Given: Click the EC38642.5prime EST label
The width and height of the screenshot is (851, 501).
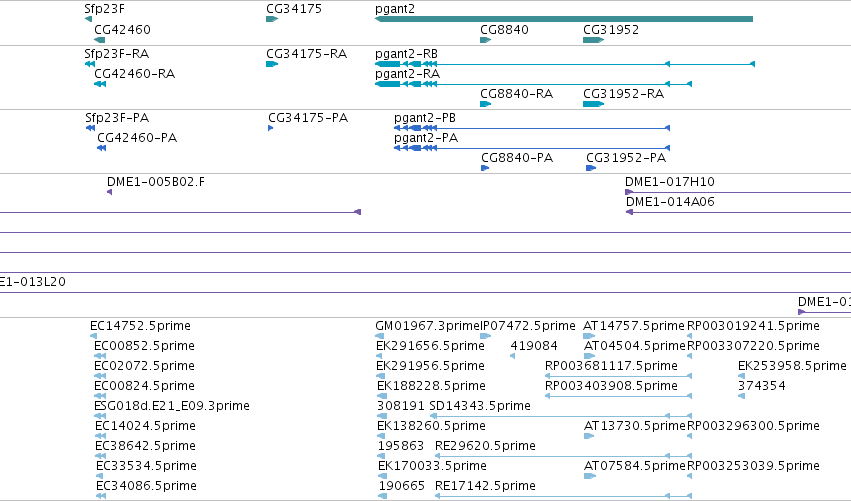Looking at the screenshot, I should [x=145, y=446].
